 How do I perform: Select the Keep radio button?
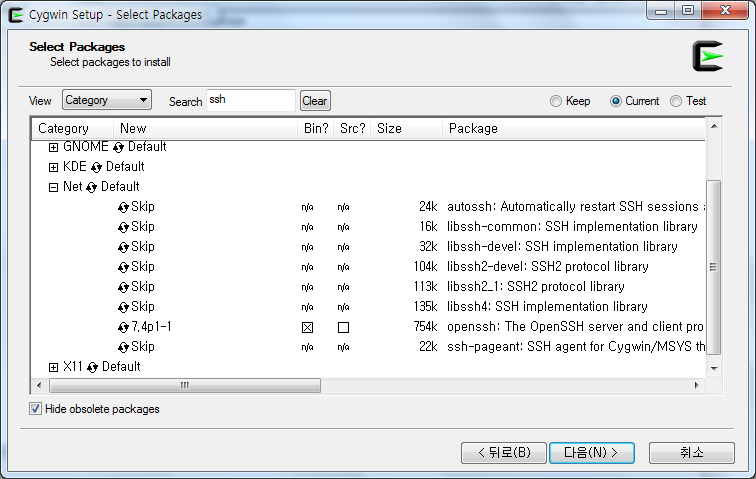click(556, 101)
